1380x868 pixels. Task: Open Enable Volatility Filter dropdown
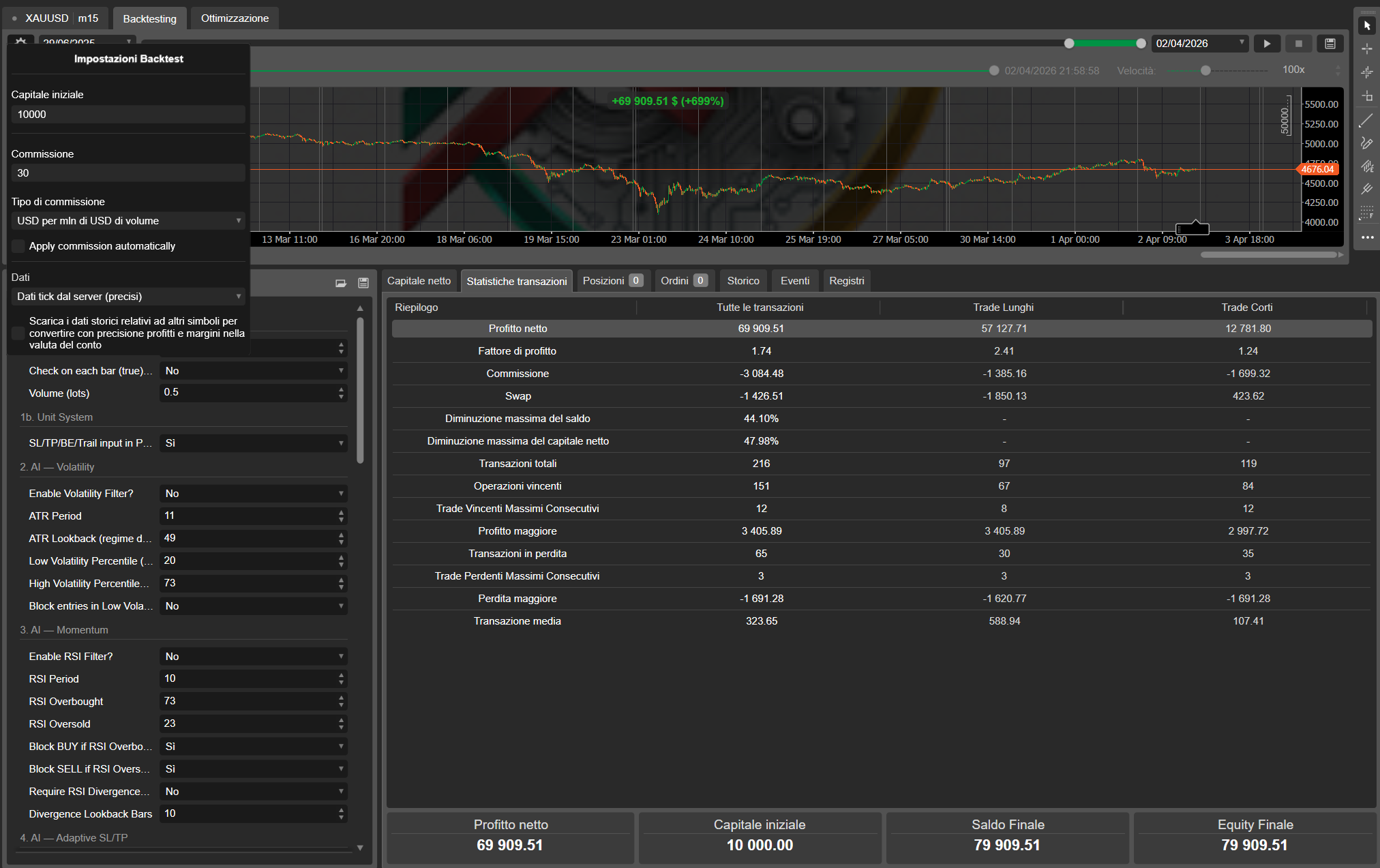253,494
